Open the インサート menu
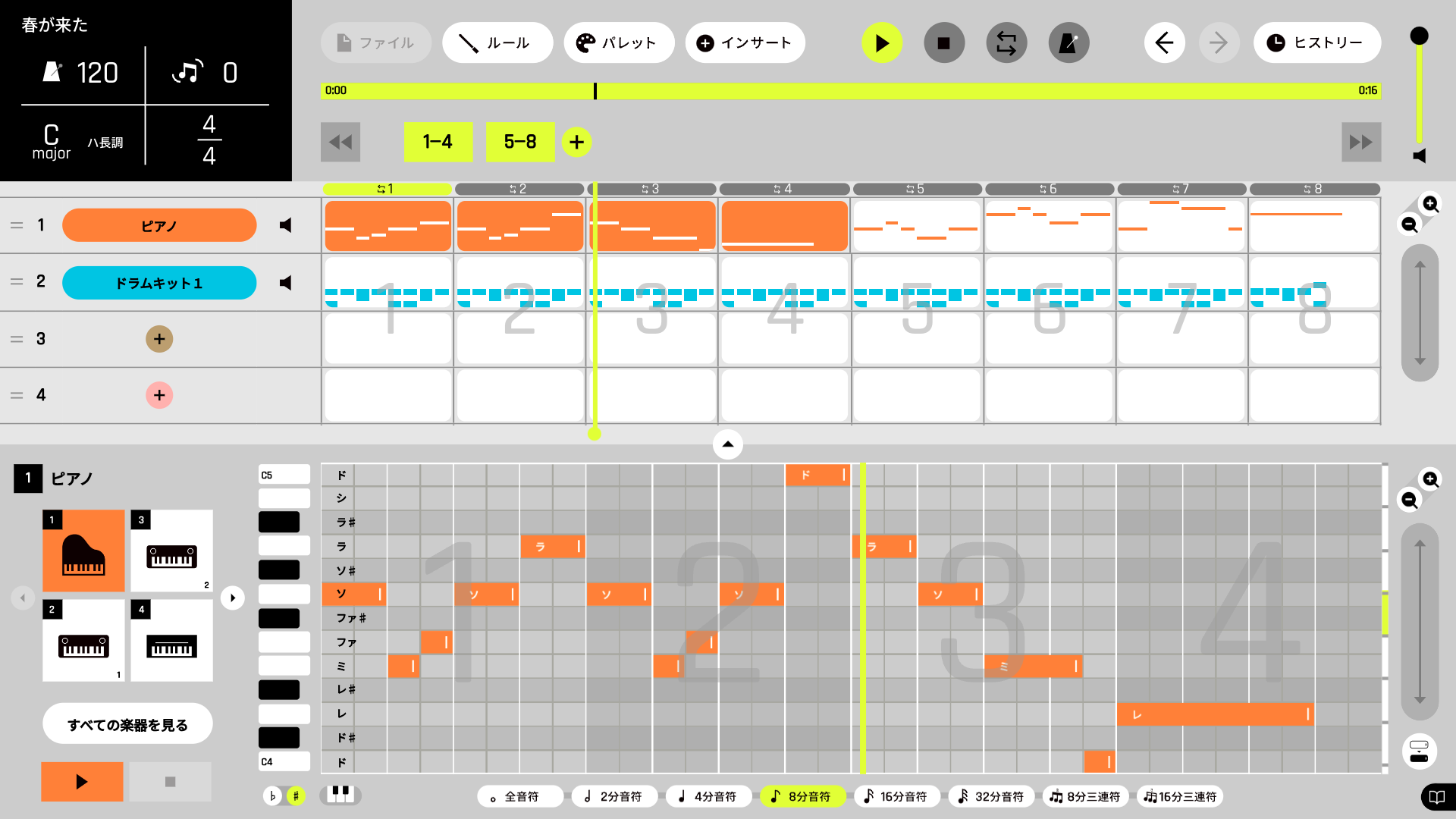Screen dimensions: 1456x819 (745, 43)
